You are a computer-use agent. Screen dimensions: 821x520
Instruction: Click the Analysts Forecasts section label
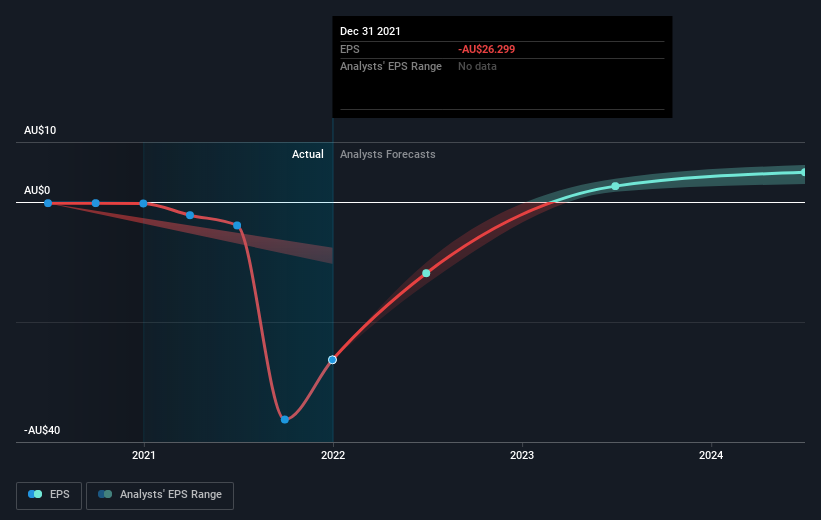point(387,154)
